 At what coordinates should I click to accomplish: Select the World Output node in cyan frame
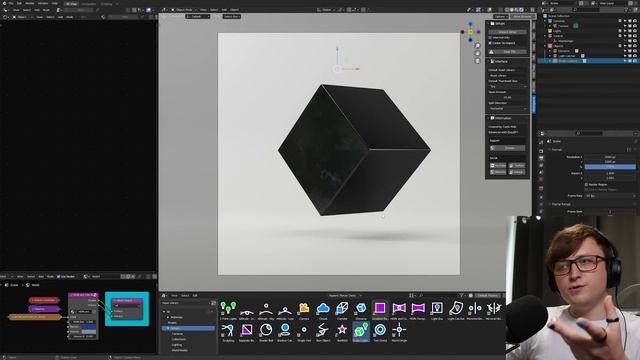[127, 308]
